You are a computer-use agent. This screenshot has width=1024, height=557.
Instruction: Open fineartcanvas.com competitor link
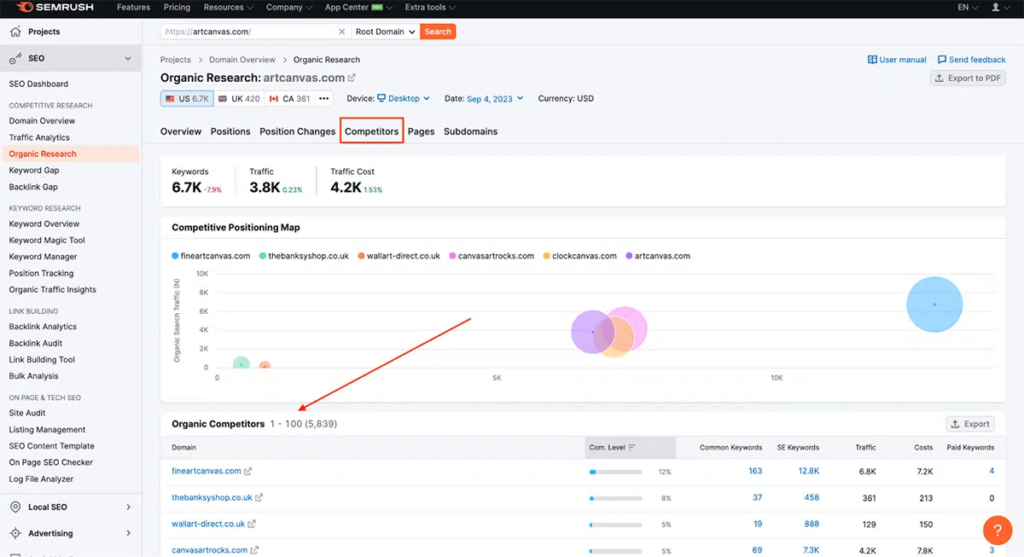[206, 471]
